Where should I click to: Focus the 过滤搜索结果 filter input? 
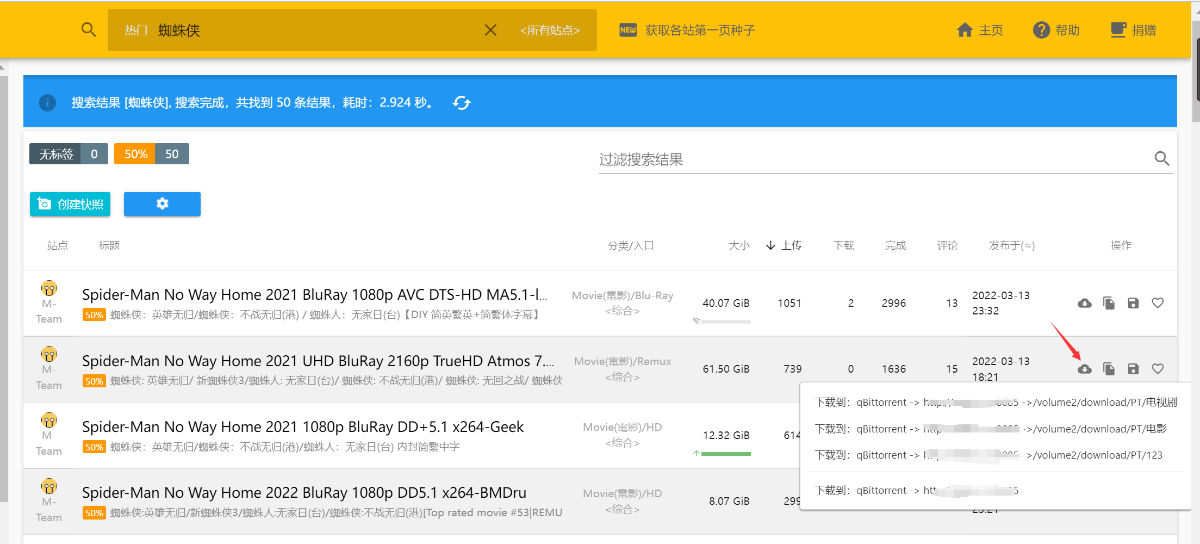pyautogui.click(x=870, y=160)
